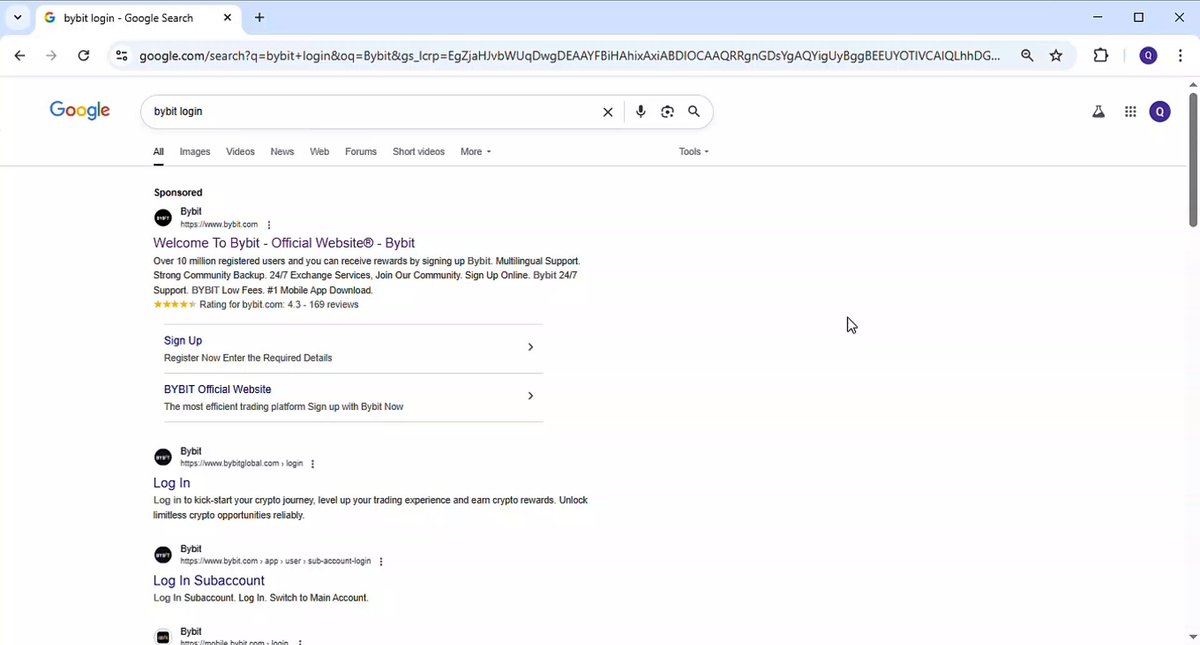The image size is (1200, 645).
Task: Click bybitglobal.com › login breadcrumb
Action: pyautogui.click(x=241, y=464)
